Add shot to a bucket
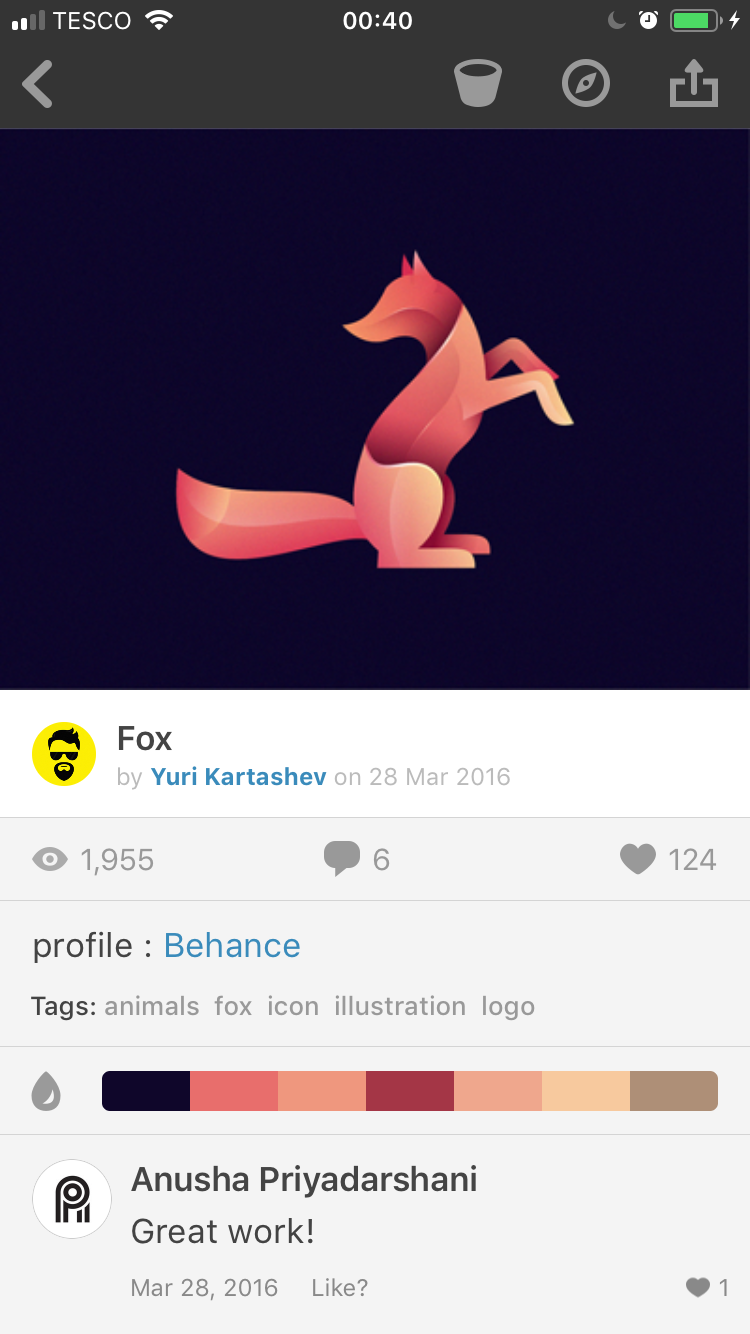The image size is (750, 1334). point(478,84)
